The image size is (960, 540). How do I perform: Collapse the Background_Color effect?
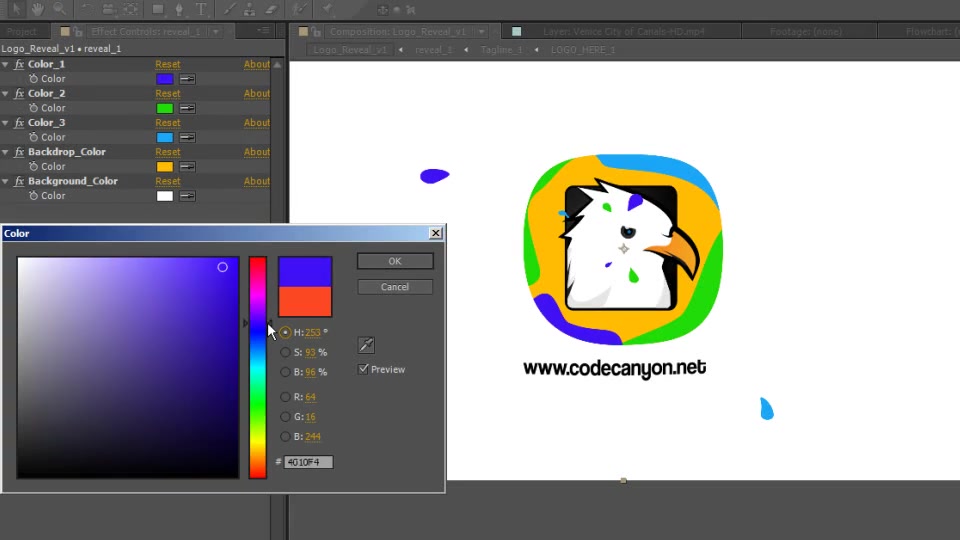coord(6,181)
